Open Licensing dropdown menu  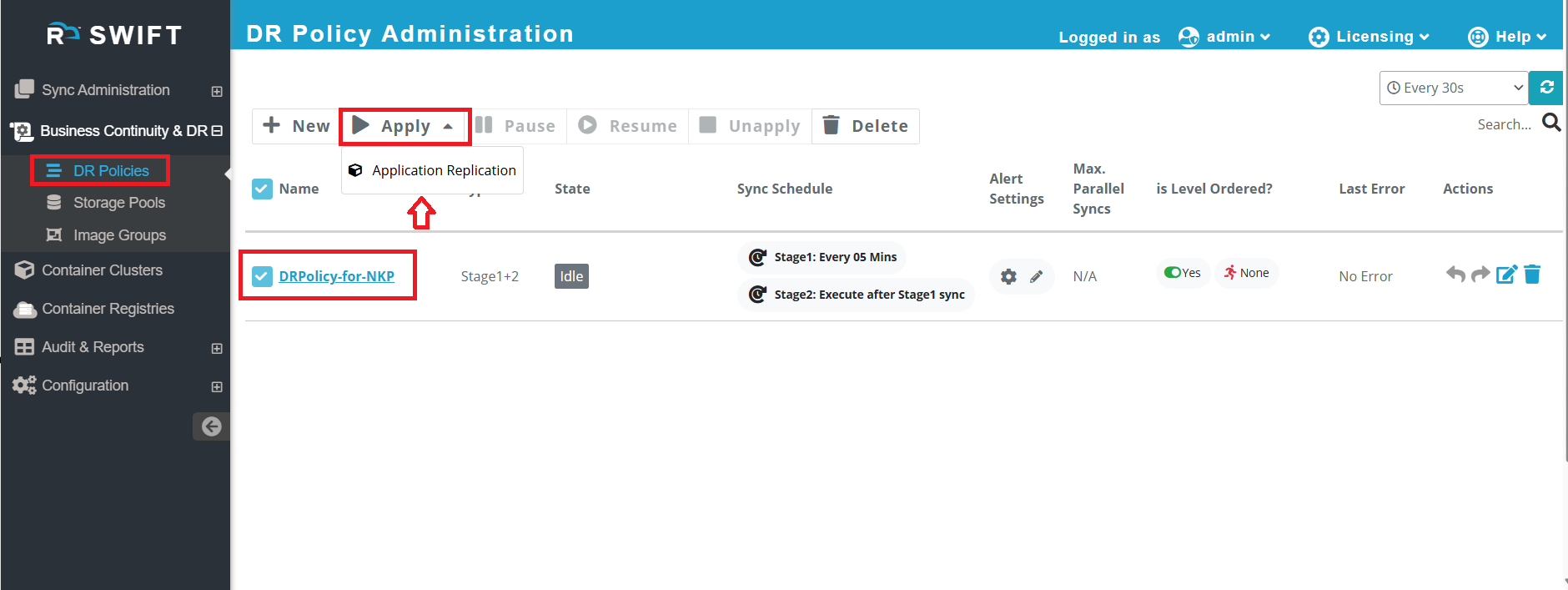pos(1383,37)
